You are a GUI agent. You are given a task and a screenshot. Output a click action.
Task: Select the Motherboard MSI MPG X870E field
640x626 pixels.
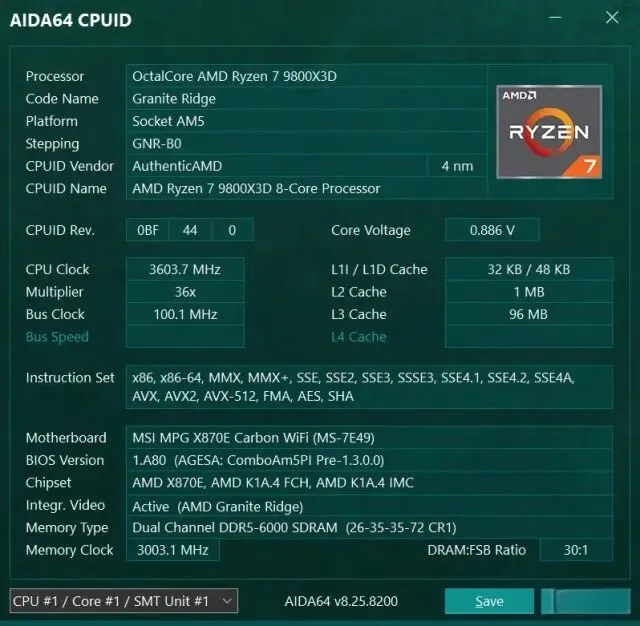click(x=369, y=437)
